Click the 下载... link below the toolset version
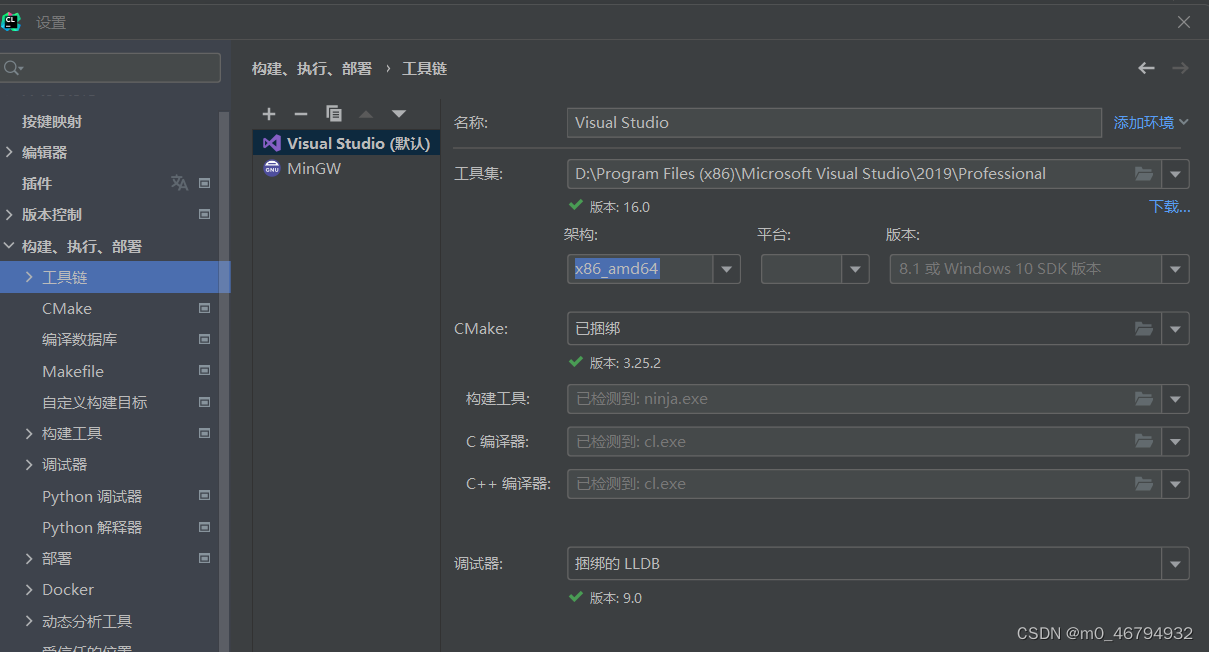The width and height of the screenshot is (1209, 652). point(1168,206)
